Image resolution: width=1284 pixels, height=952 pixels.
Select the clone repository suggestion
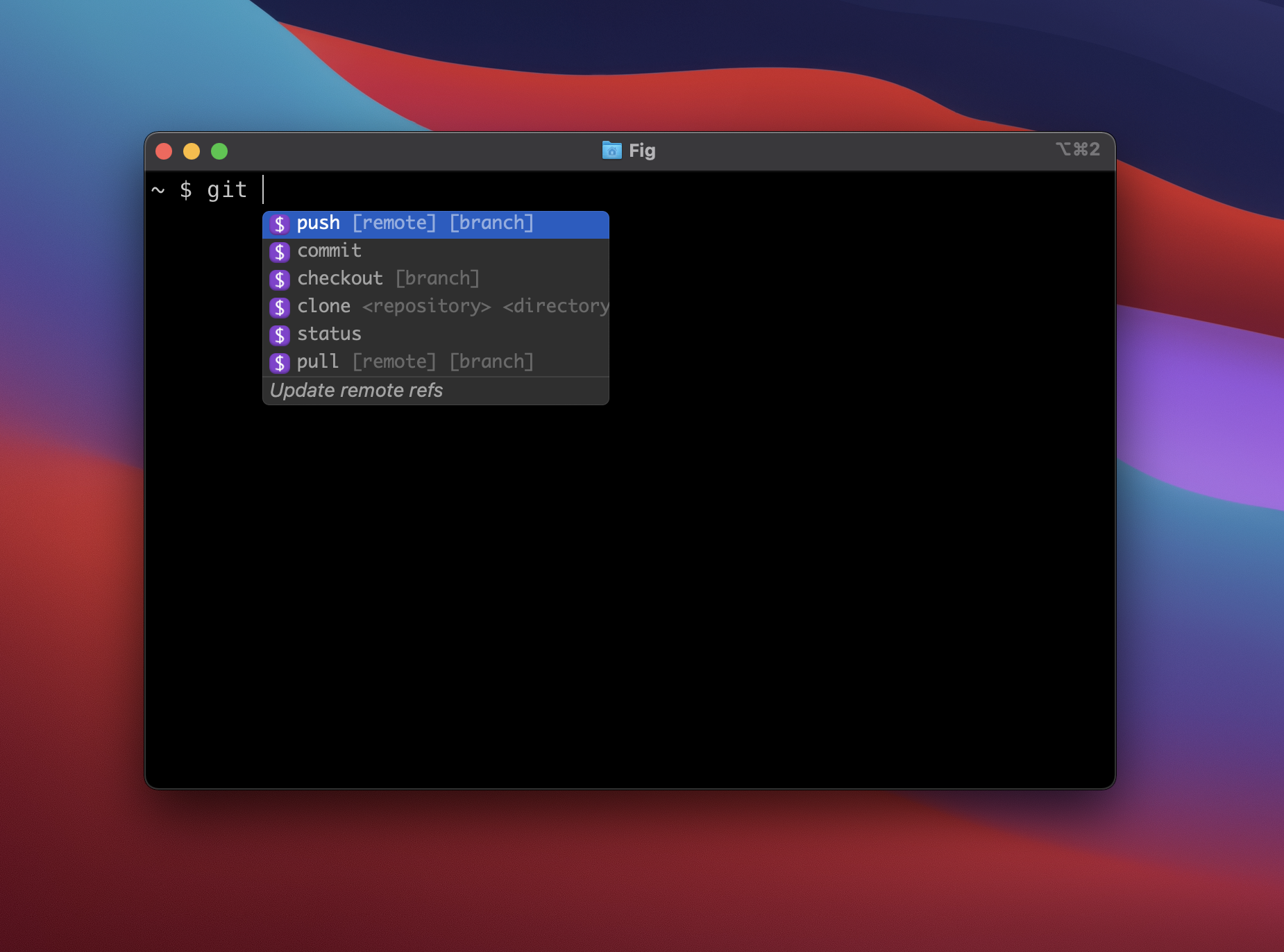point(436,307)
